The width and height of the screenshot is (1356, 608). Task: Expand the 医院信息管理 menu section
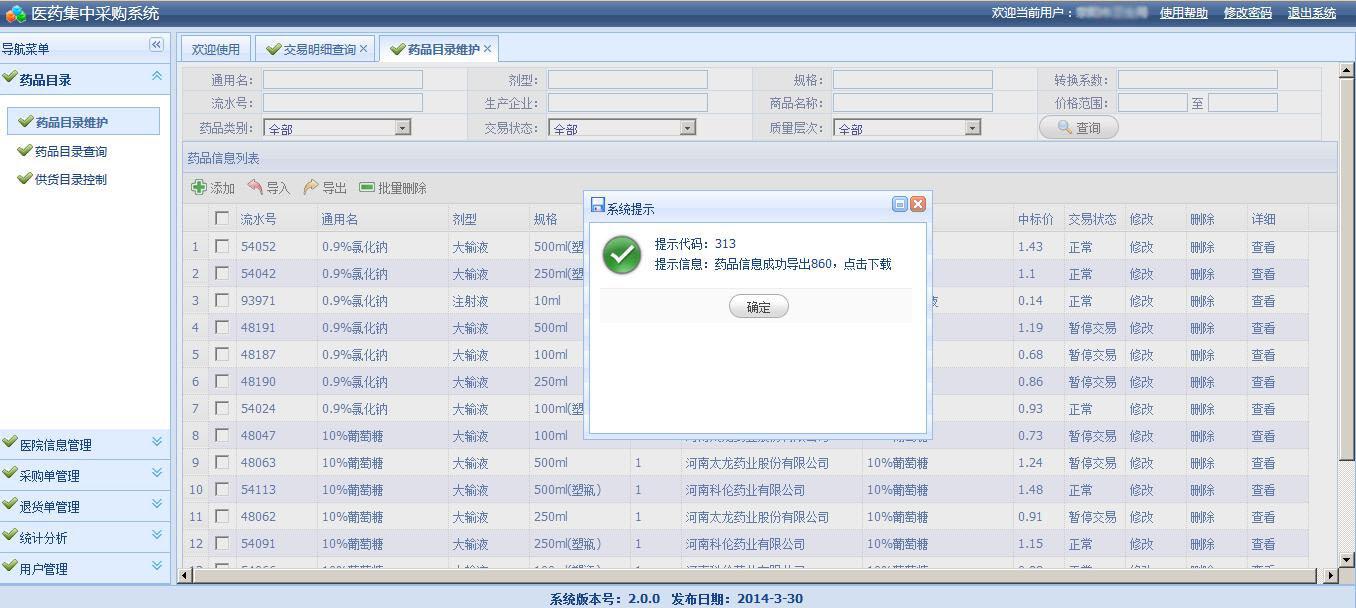(x=157, y=442)
